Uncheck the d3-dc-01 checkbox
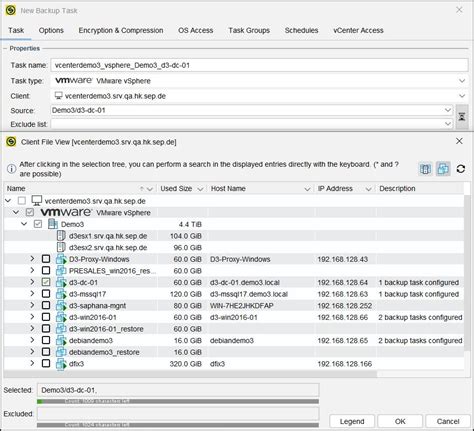 pyautogui.click(x=46, y=282)
